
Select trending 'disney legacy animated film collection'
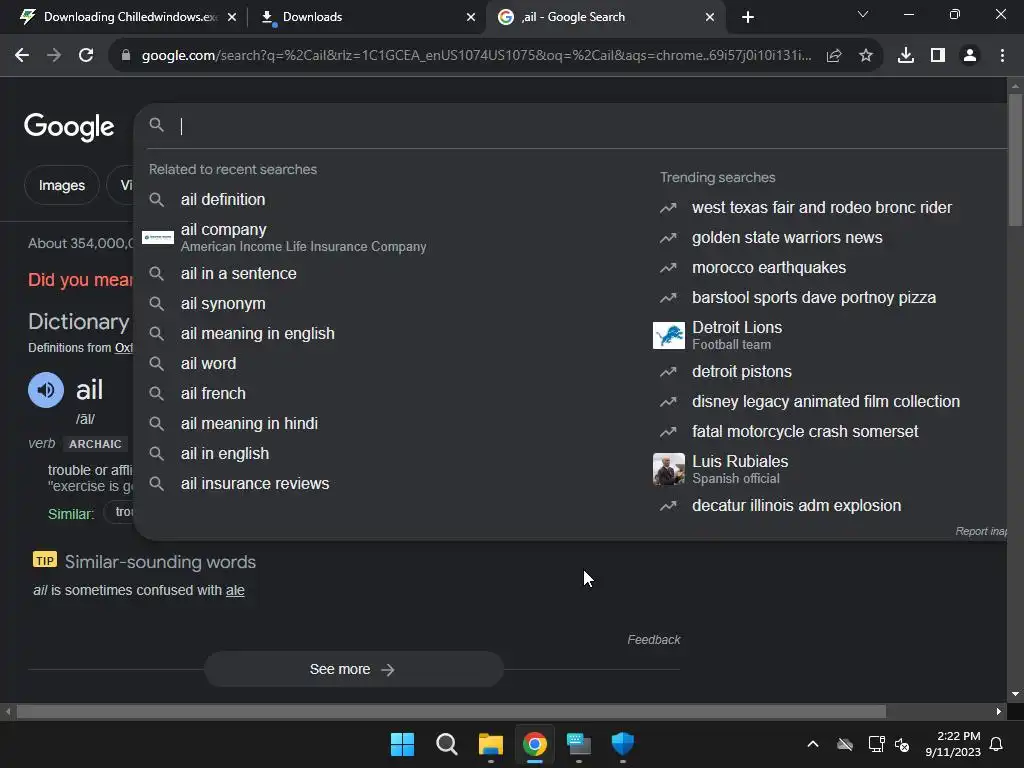[x=825, y=401]
